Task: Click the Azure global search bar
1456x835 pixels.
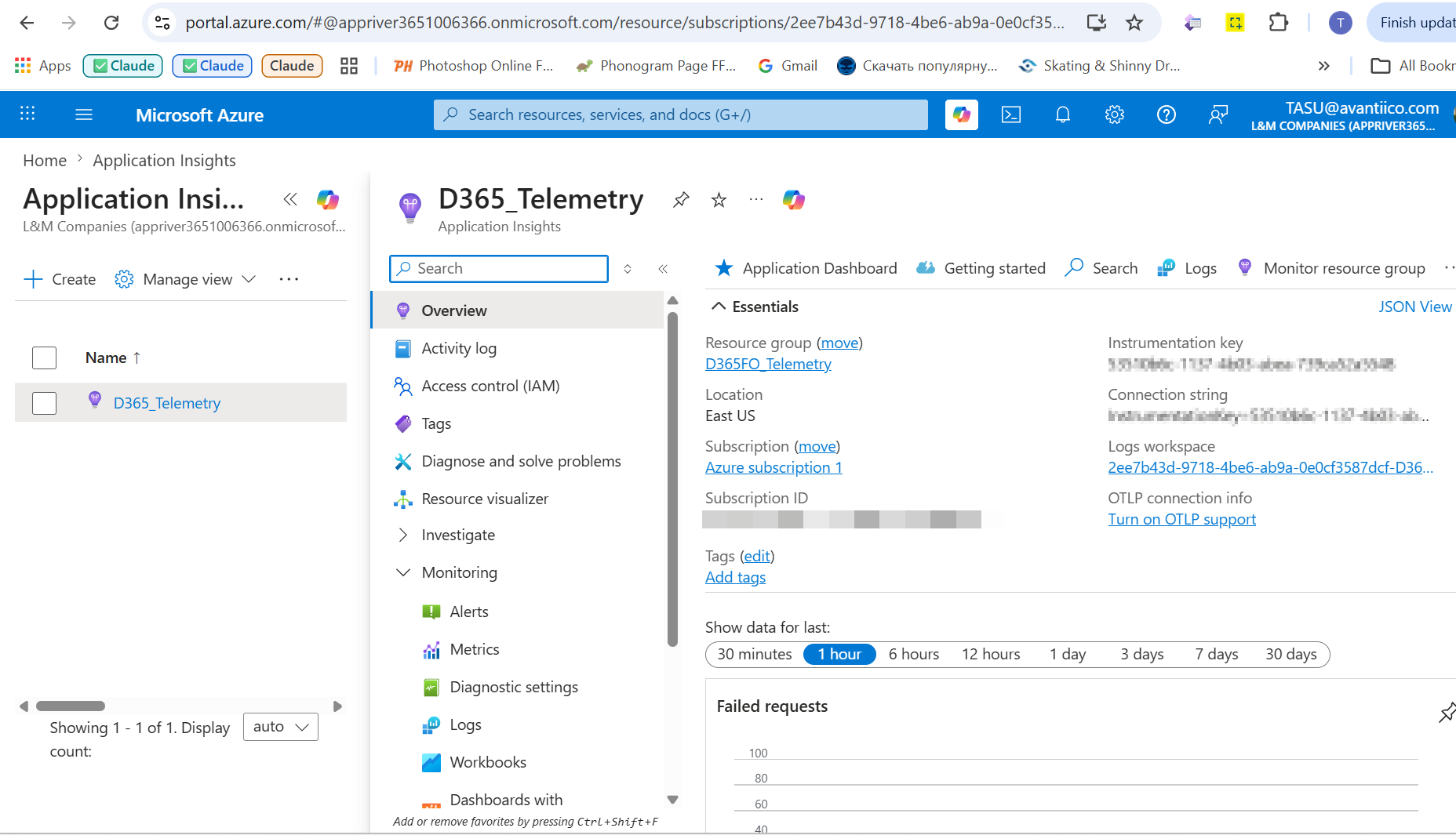Action: [x=680, y=114]
